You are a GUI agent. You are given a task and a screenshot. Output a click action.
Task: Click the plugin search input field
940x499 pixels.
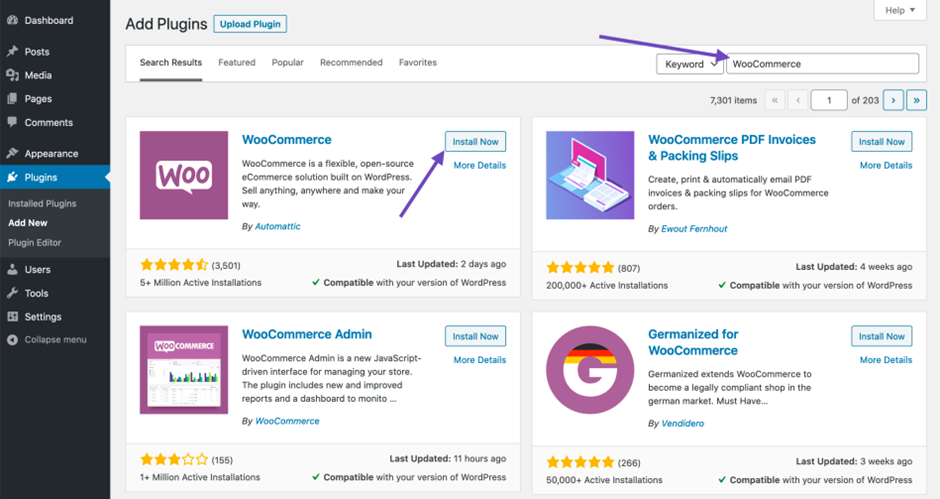(x=822, y=64)
